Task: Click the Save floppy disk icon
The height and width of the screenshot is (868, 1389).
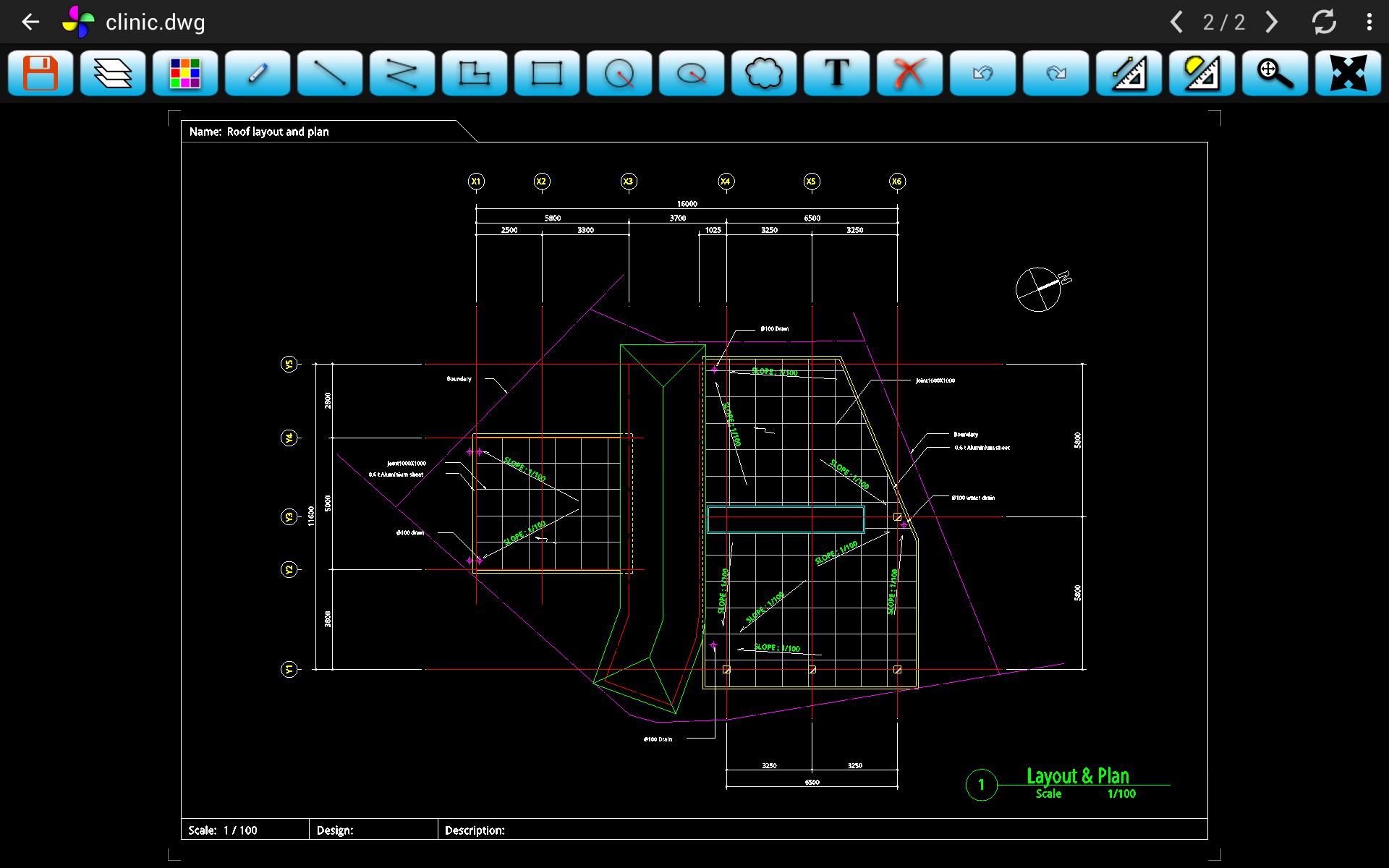Action: tap(41, 73)
